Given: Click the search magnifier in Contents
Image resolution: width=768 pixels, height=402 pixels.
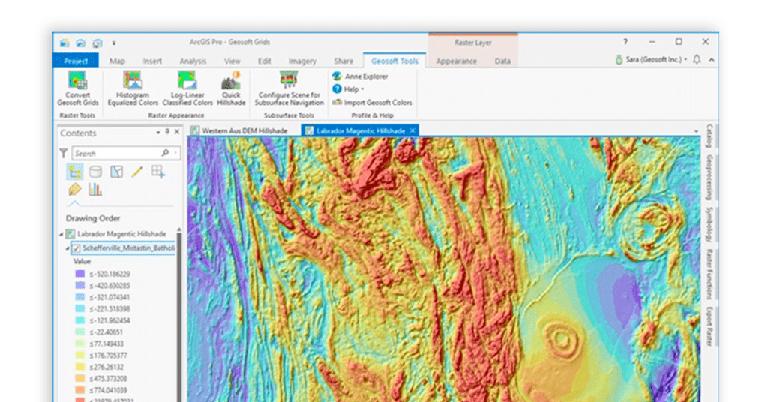Looking at the screenshot, I should pyautogui.click(x=165, y=153).
